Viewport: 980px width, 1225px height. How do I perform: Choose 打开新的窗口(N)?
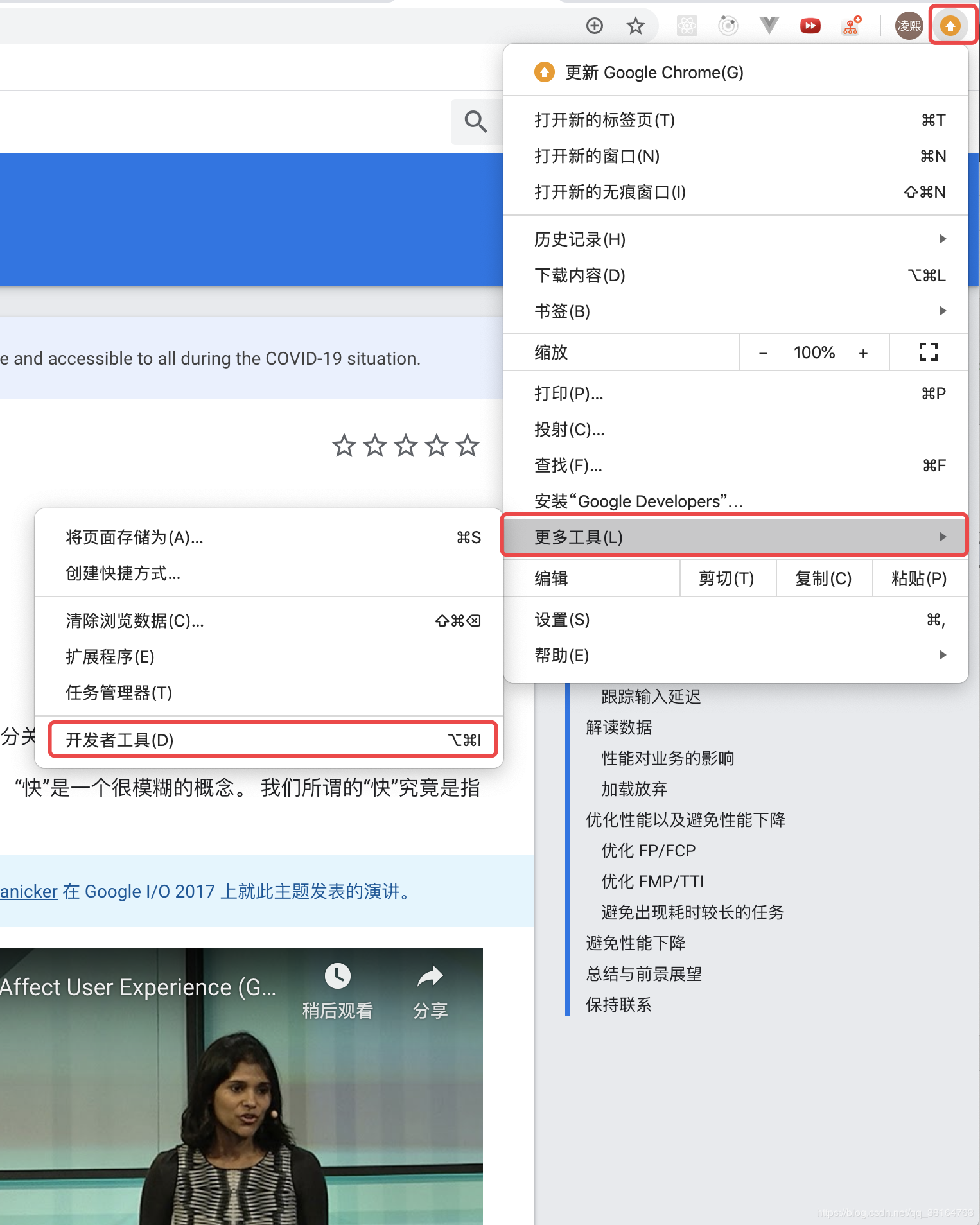click(x=736, y=156)
